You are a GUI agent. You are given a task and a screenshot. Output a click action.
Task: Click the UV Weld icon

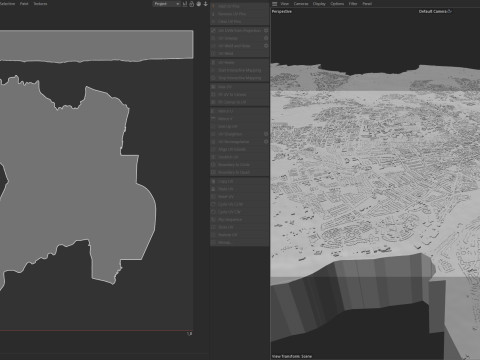click(214, 54)
